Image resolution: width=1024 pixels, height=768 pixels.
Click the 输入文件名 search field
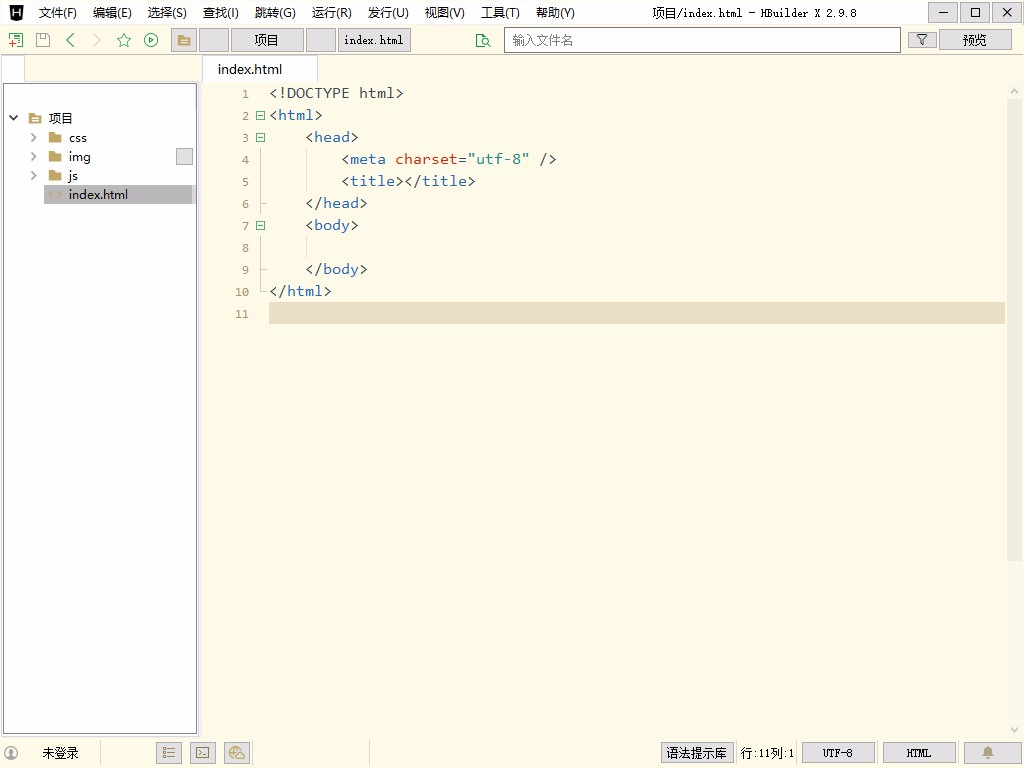702,40
